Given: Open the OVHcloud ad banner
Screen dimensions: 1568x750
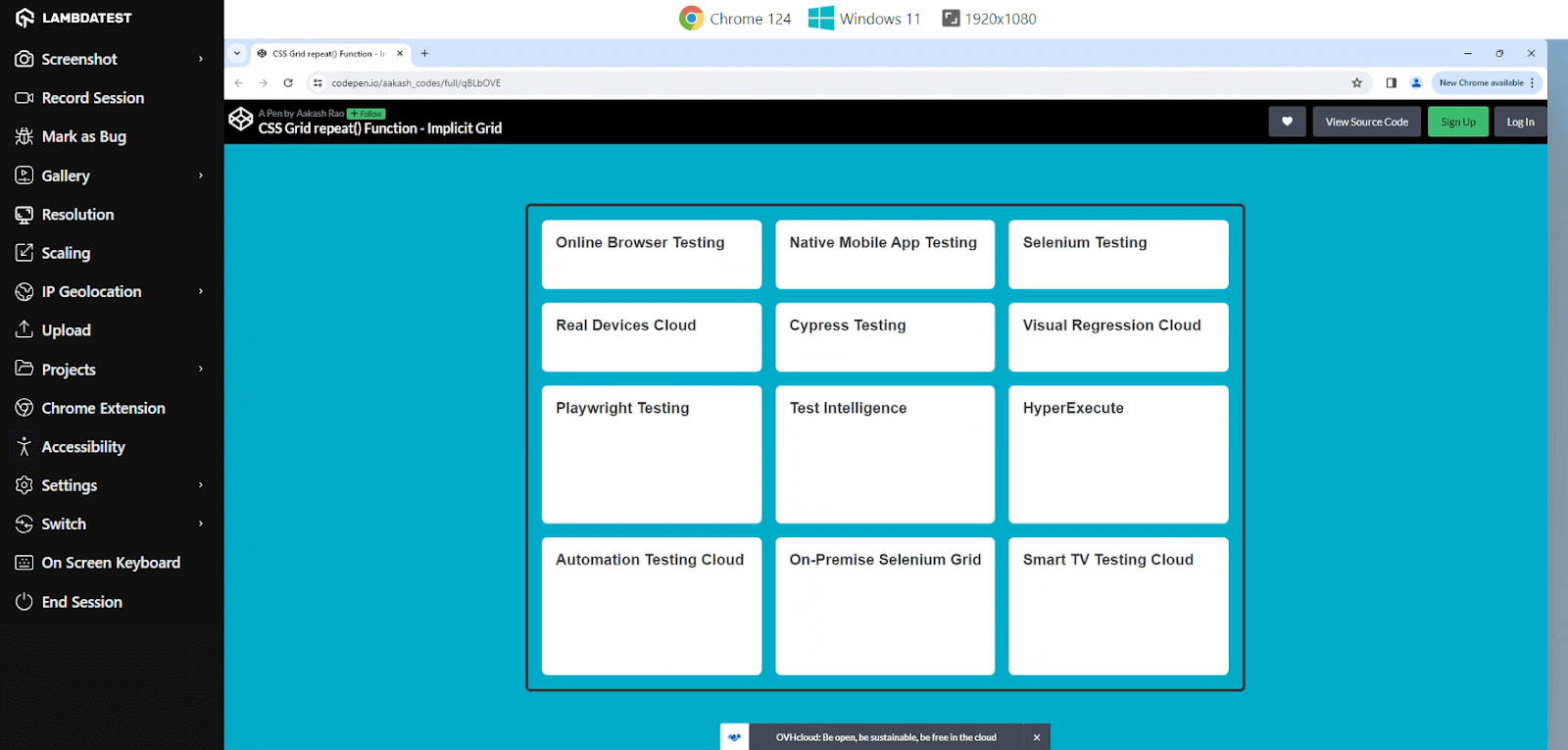Looking at the screenshot, I should 886,737.
